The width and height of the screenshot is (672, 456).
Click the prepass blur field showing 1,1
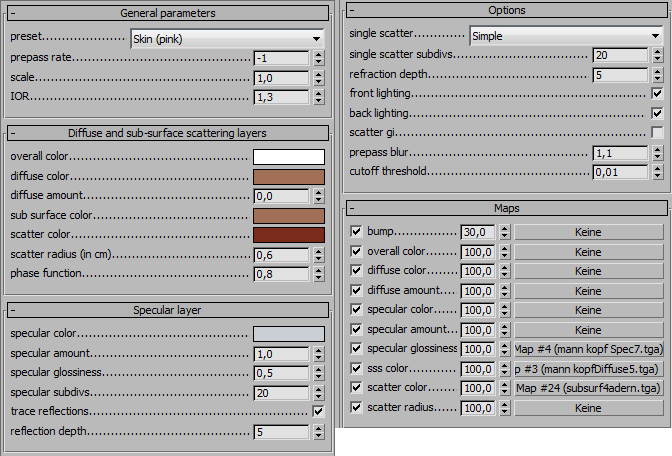621,153
